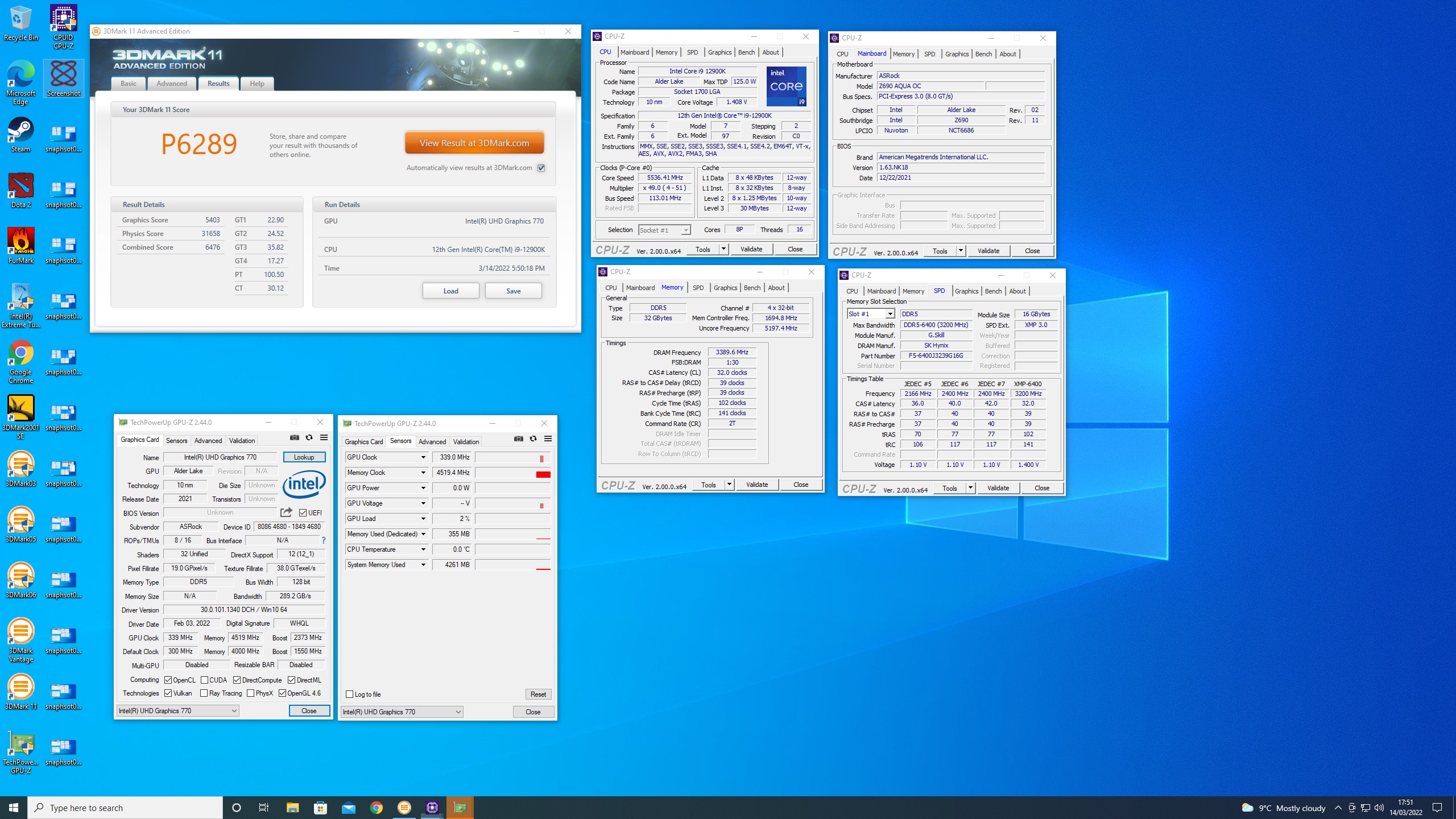Launch Dota 2 desktop icon

[x=20, y=191]
